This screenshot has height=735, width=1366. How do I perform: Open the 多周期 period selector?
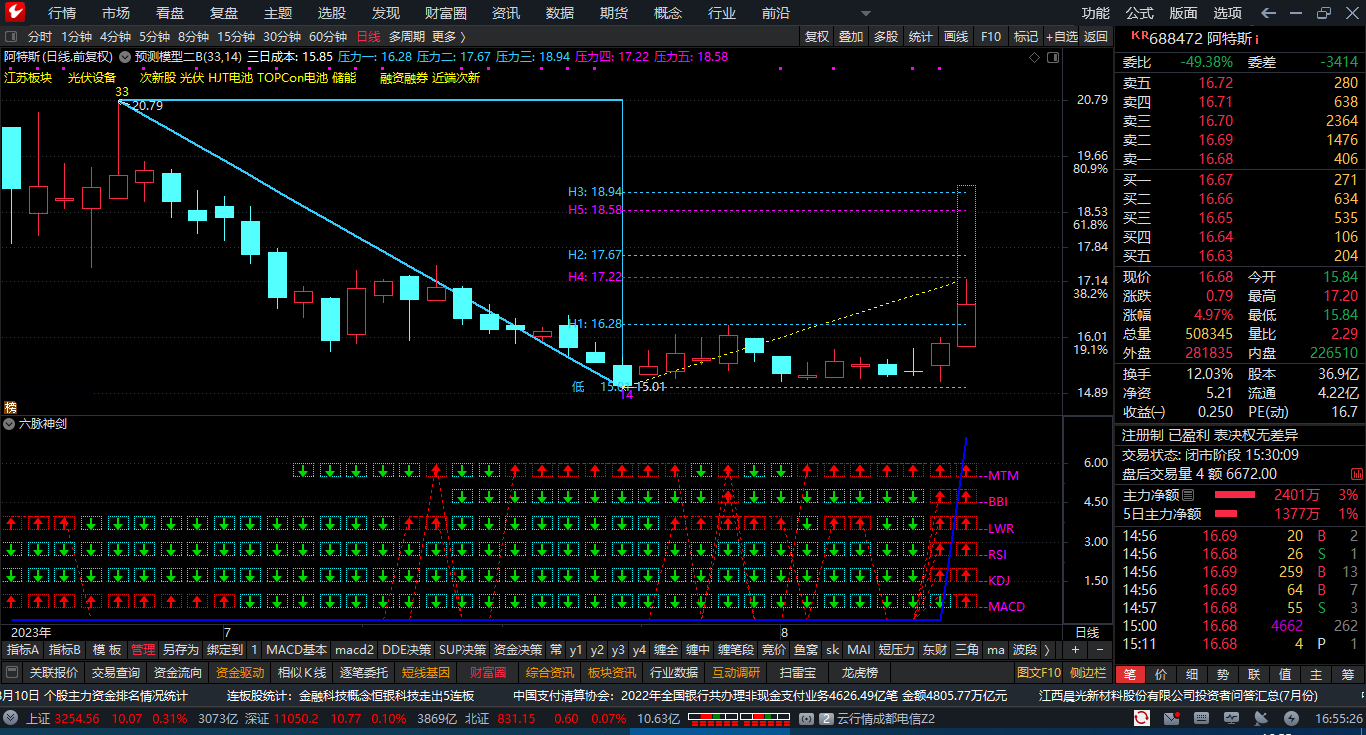406,36
